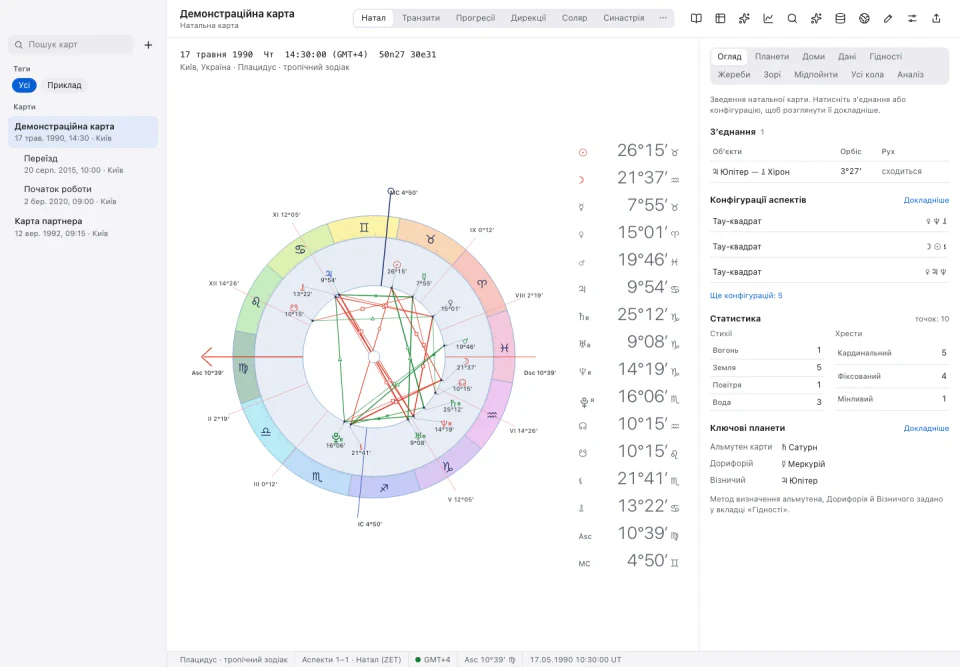Click the magnifier search icon in toolbar
Screen dimensions: 960x667
point(792,18)
